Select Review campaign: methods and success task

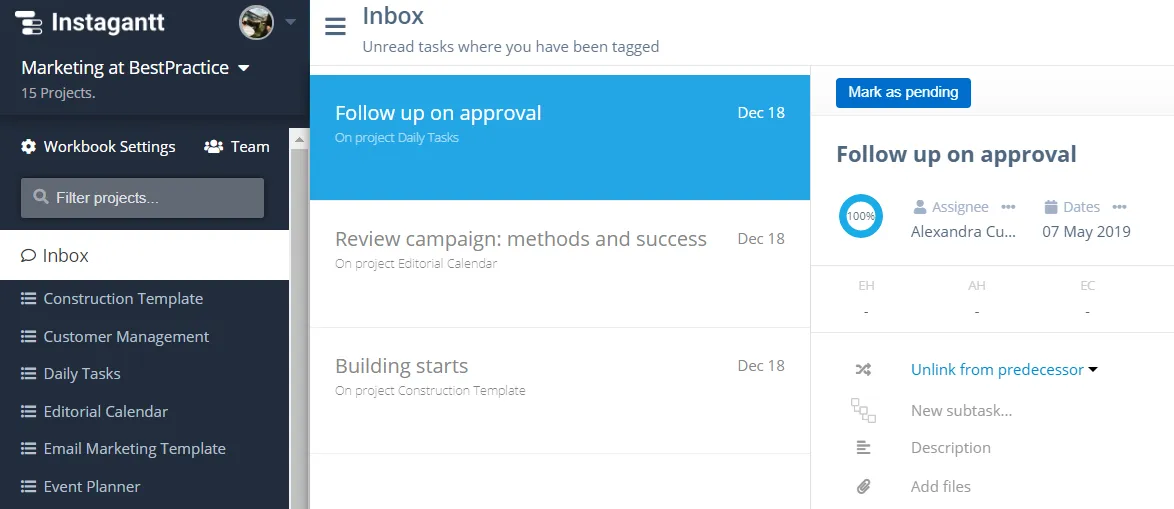(x=560, y=263)
